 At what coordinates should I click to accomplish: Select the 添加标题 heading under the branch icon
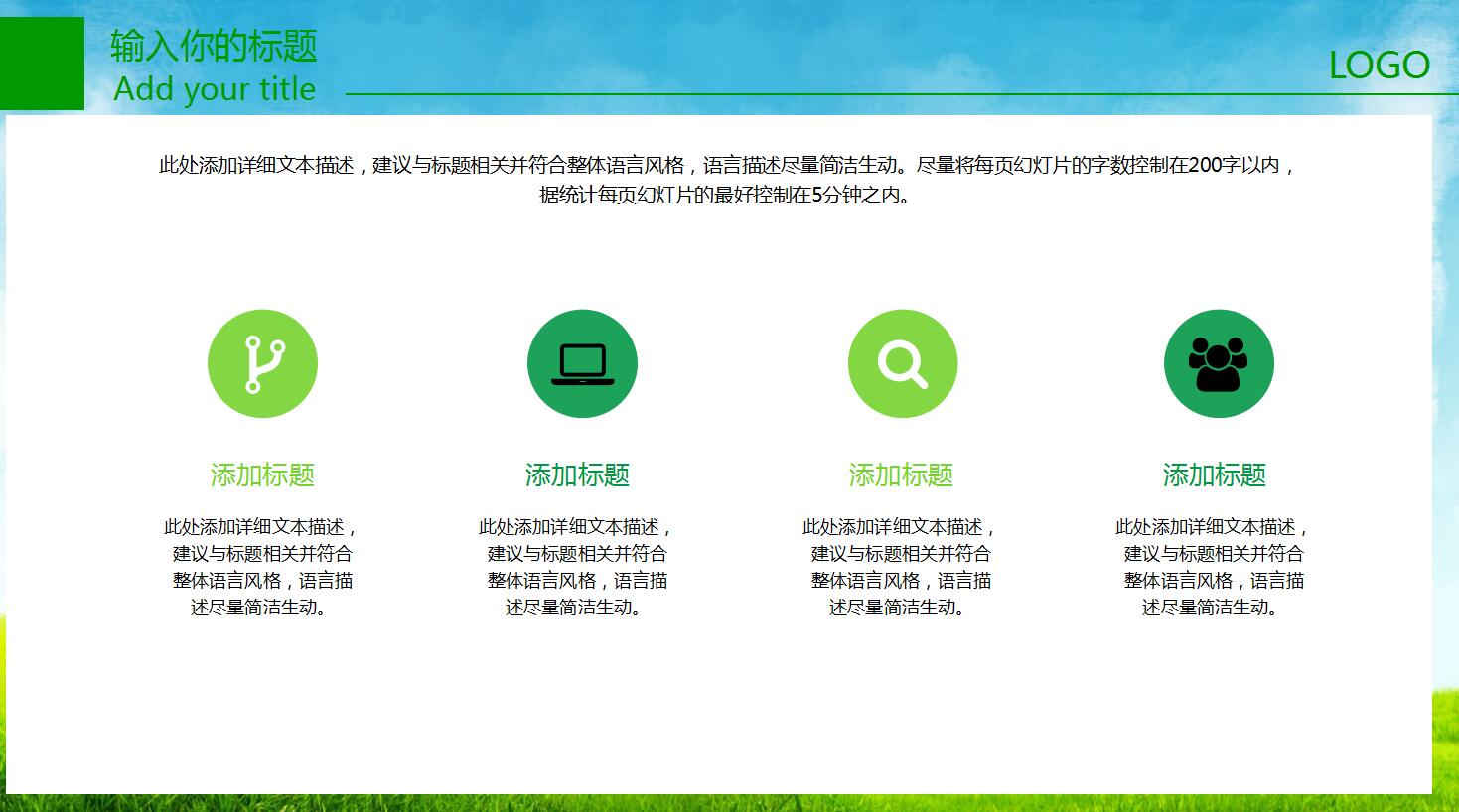[262, 475]
